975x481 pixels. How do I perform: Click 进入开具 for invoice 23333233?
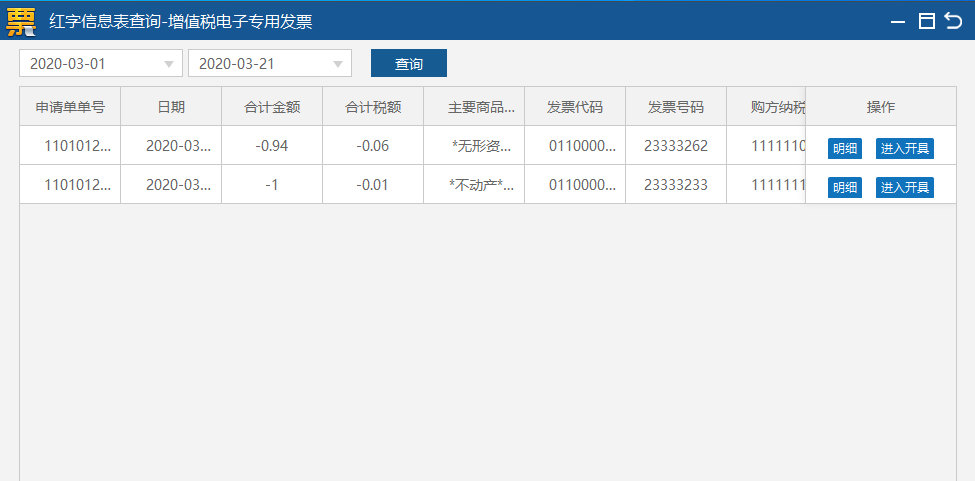pyautogui.click(x=905, y=187)
